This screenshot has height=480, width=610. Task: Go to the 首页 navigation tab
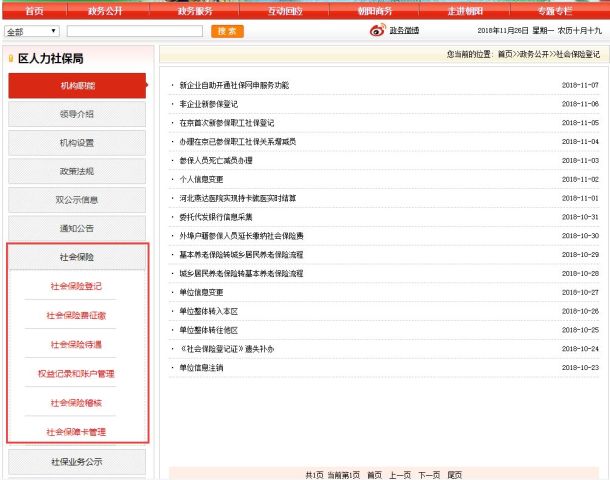(35, 11)
